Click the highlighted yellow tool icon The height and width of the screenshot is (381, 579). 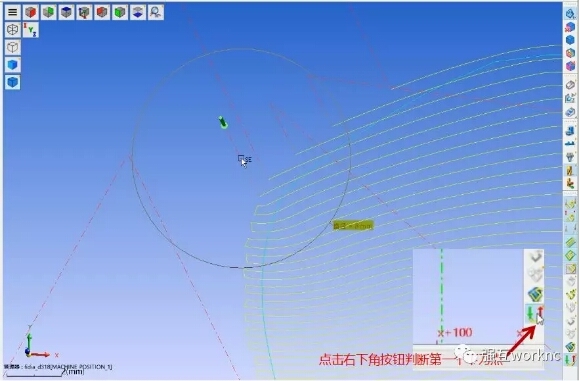pyautogui.click(x=570, y=170)
